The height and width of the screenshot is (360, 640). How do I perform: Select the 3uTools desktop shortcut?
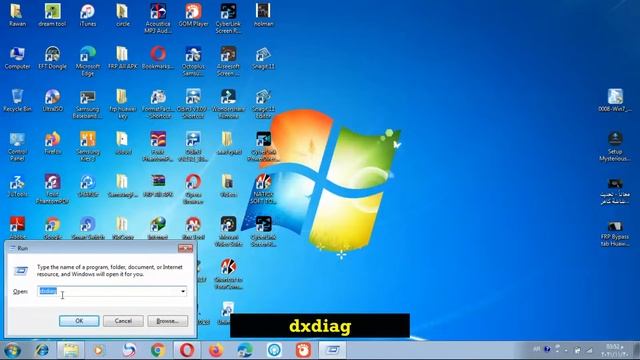point(17,186)
